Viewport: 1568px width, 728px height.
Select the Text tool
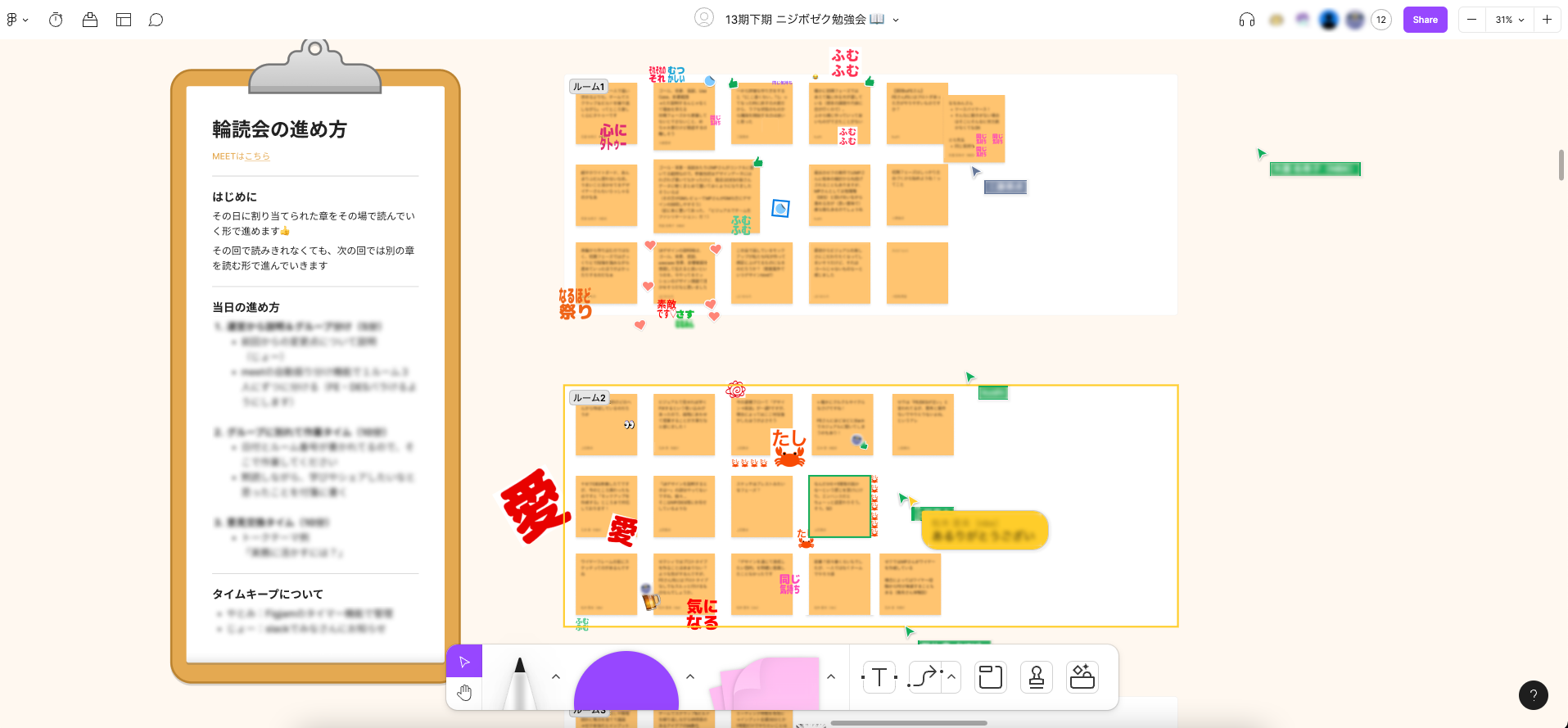coord(879,677)
